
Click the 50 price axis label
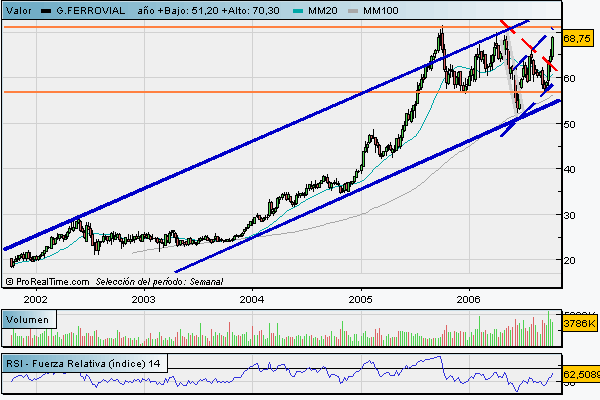pyautogui.click(x=569, y=124)
